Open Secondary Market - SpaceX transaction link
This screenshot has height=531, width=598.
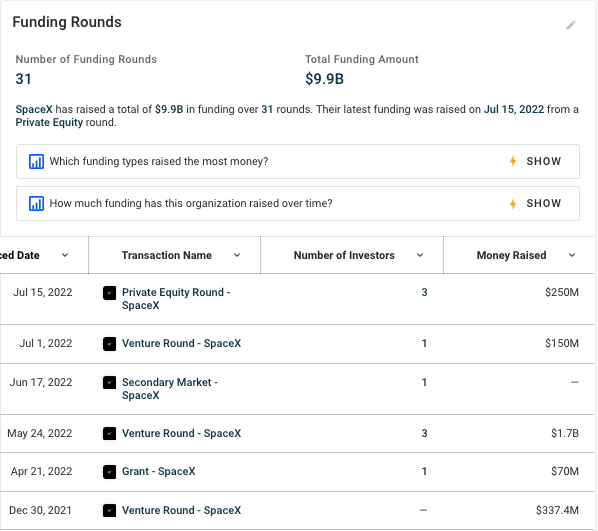pos(170,389)
